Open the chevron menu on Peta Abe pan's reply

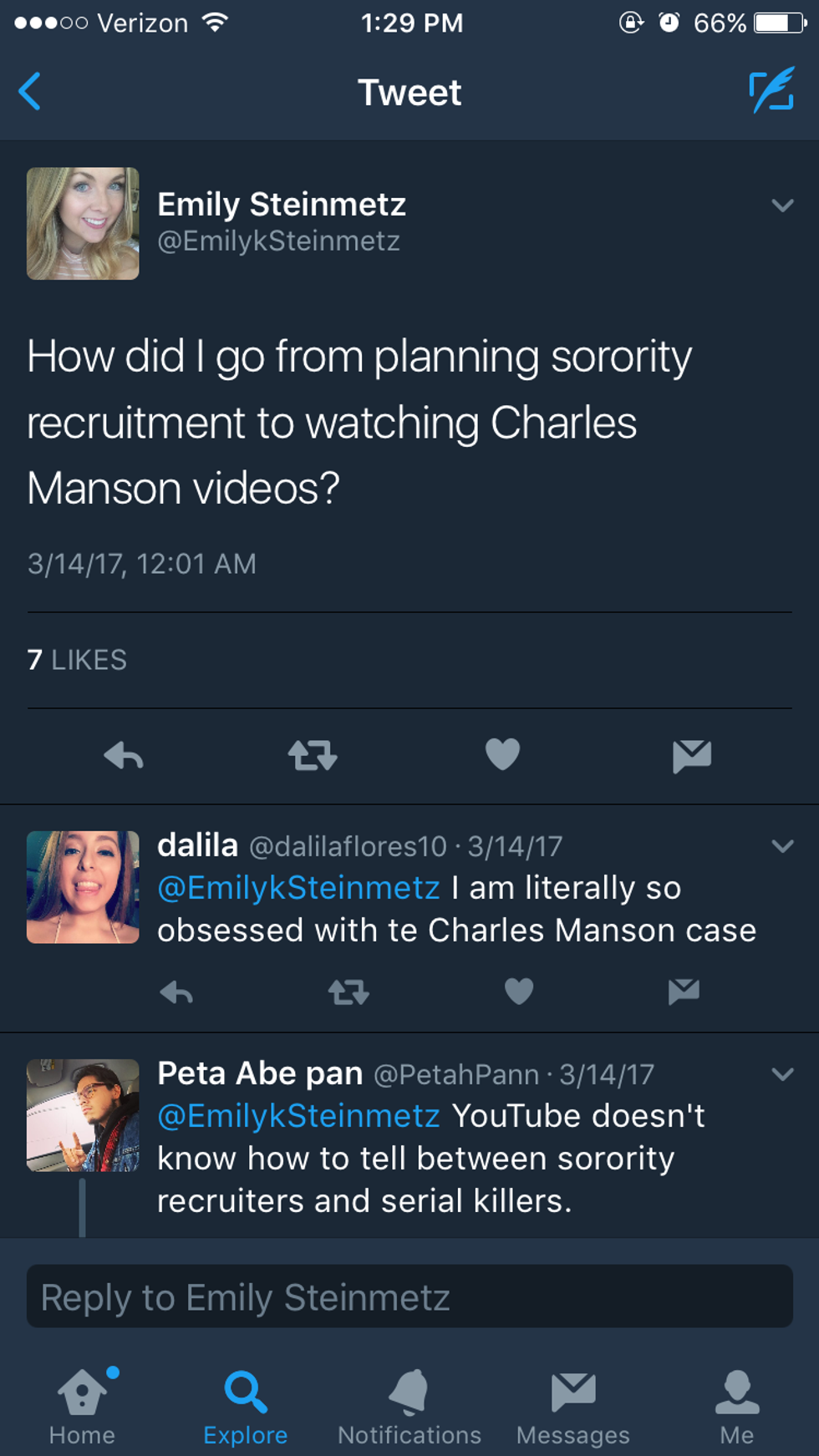782,1074
